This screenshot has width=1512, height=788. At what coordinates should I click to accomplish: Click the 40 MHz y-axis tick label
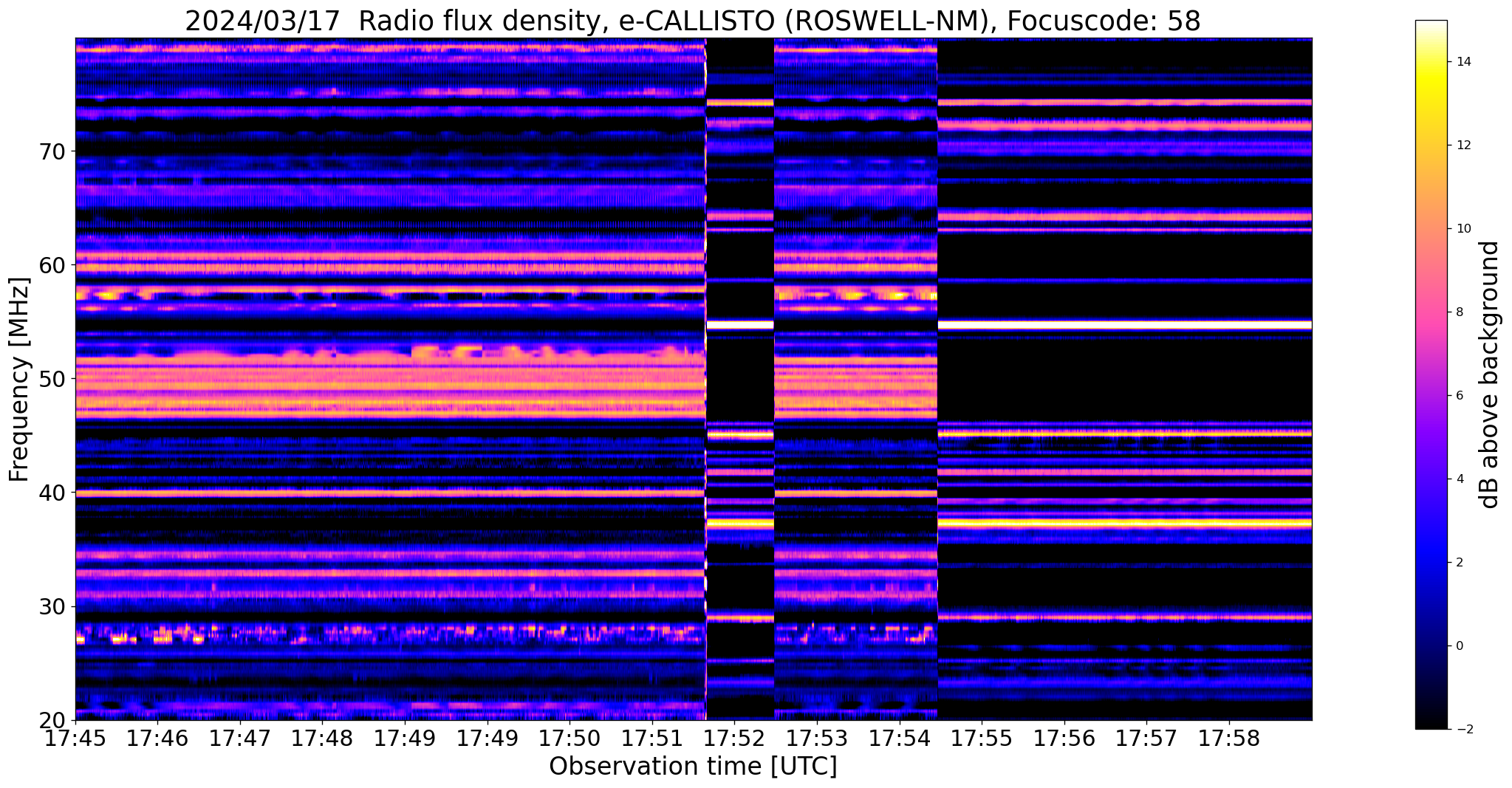pos(54,493)
